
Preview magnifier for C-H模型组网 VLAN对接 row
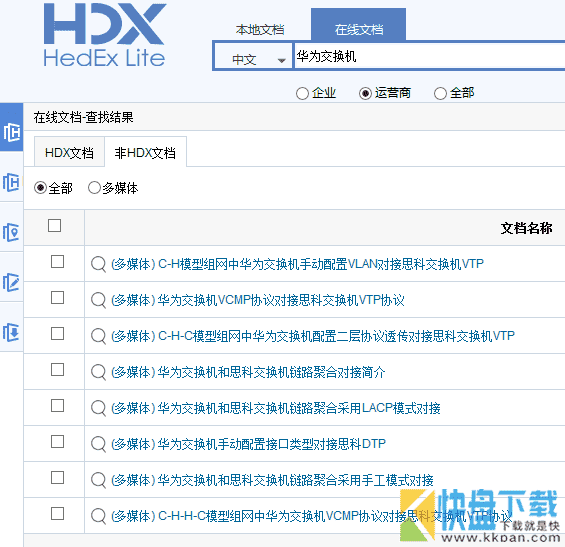(98, 264)
